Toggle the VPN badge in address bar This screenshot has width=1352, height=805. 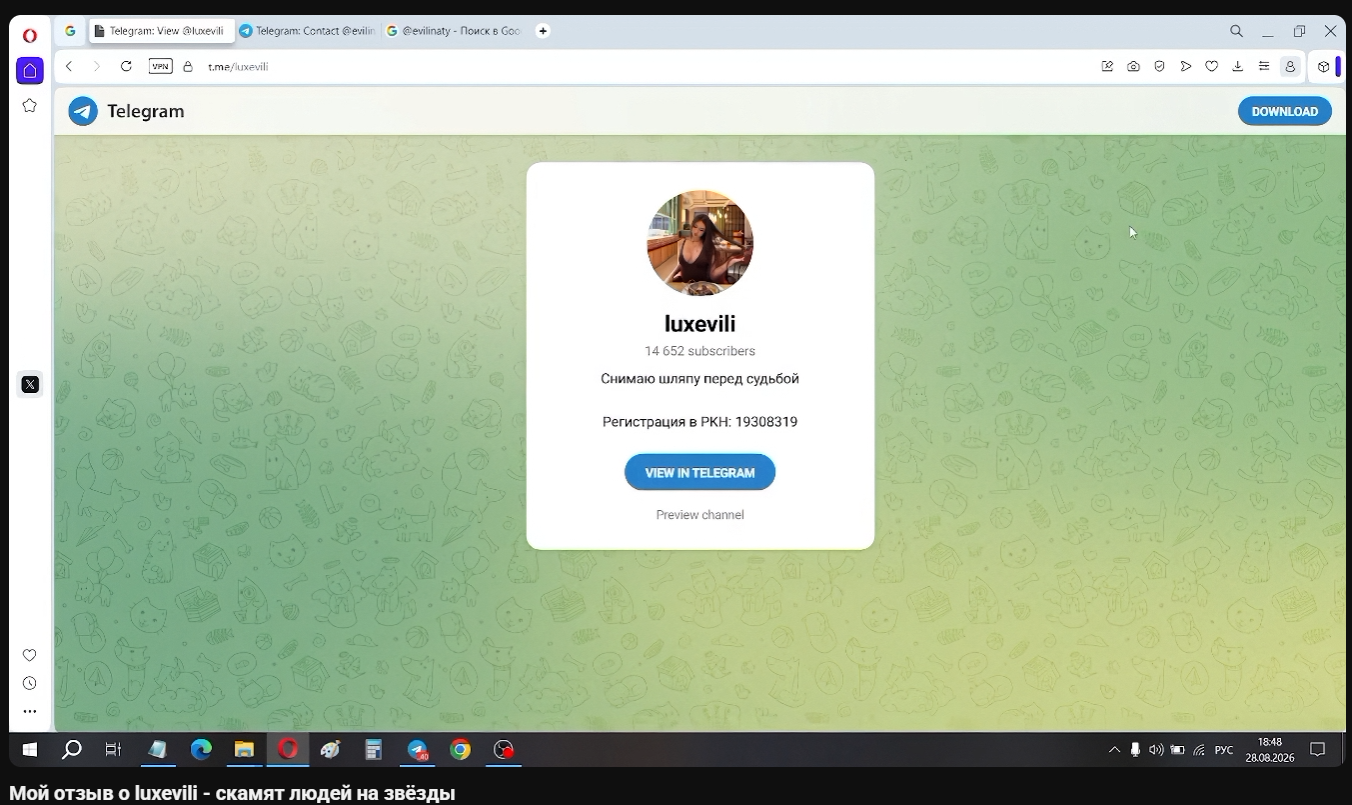pyautogui.click(x=160, y=66)
